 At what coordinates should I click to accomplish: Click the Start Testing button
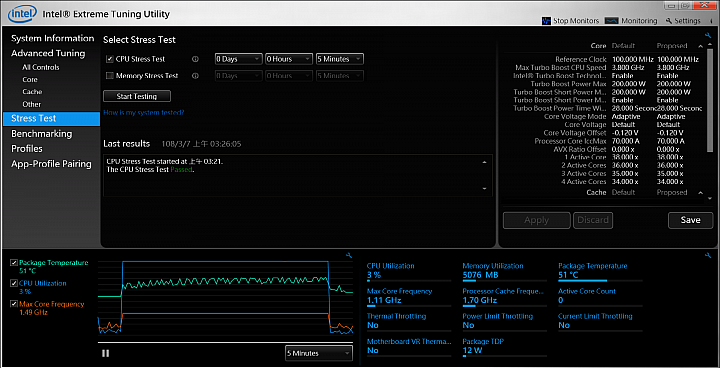(x=137, y=96)
